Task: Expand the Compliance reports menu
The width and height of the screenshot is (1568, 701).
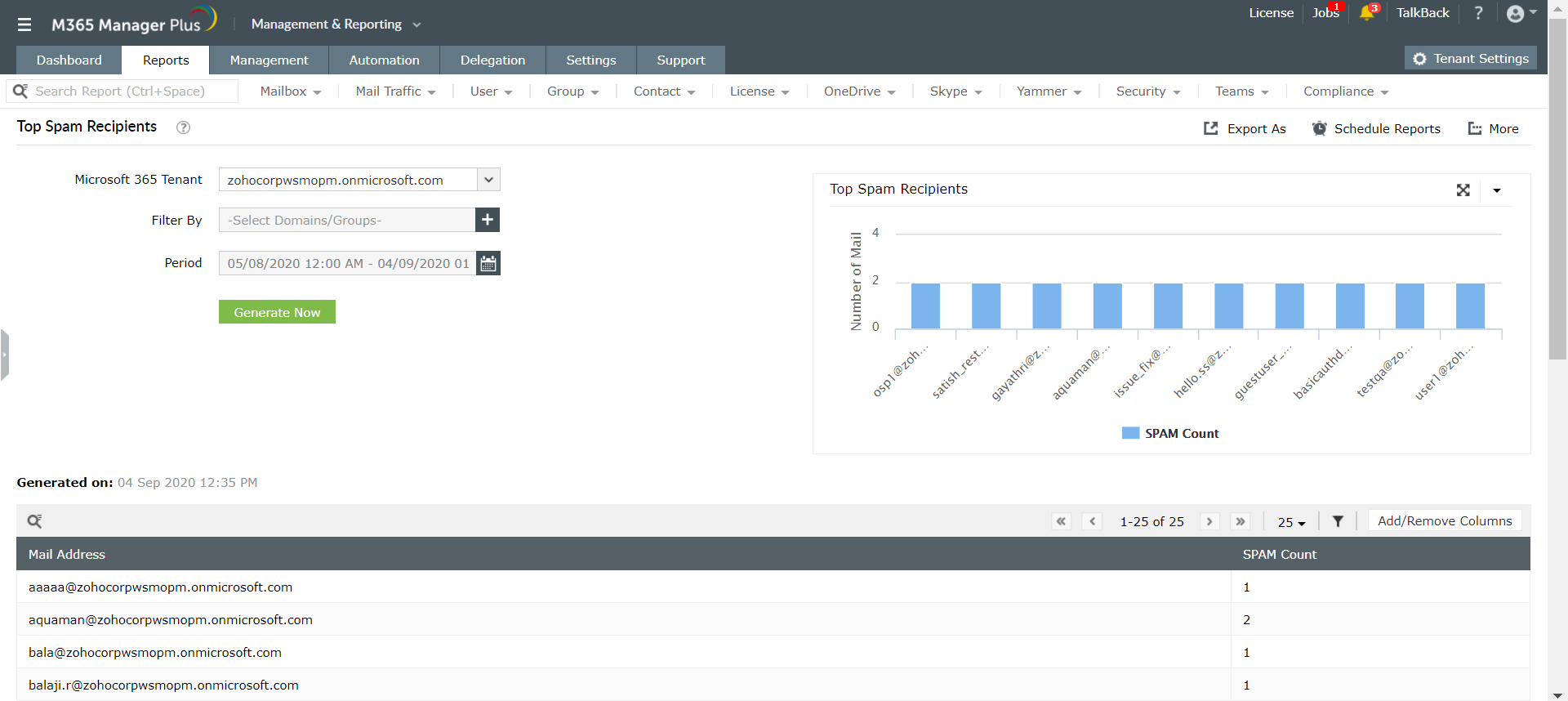Action: [x=1346, y=92]
